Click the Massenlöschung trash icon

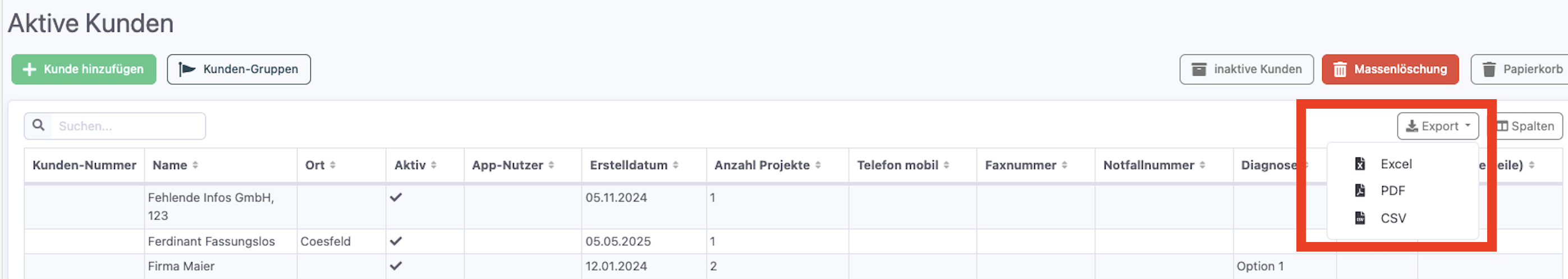tap(1340, 69)
